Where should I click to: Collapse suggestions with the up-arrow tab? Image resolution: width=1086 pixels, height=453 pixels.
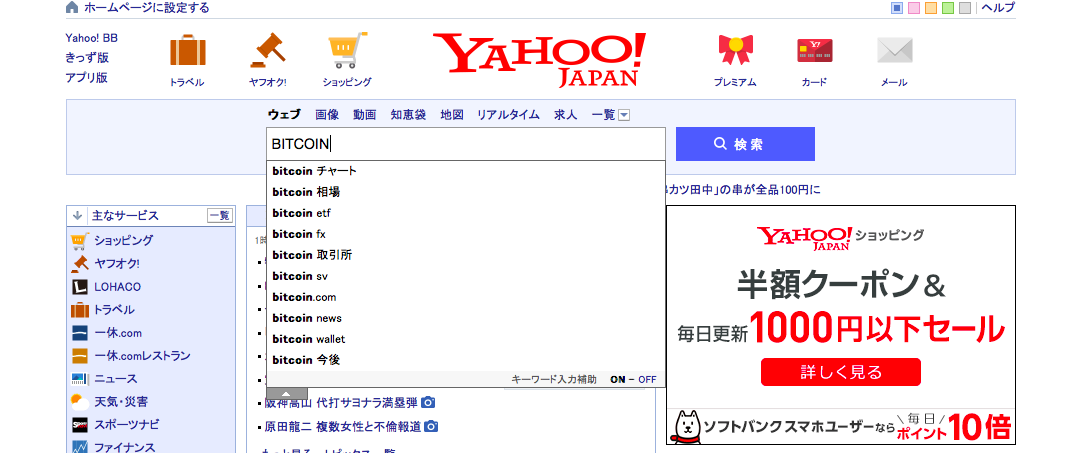pyautogui.click(x=286, y=393)
